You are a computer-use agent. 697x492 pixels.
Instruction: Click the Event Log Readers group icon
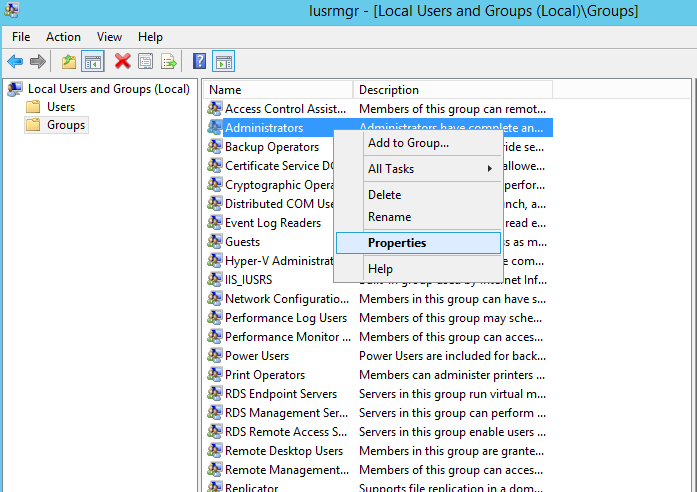pos(215,222)
